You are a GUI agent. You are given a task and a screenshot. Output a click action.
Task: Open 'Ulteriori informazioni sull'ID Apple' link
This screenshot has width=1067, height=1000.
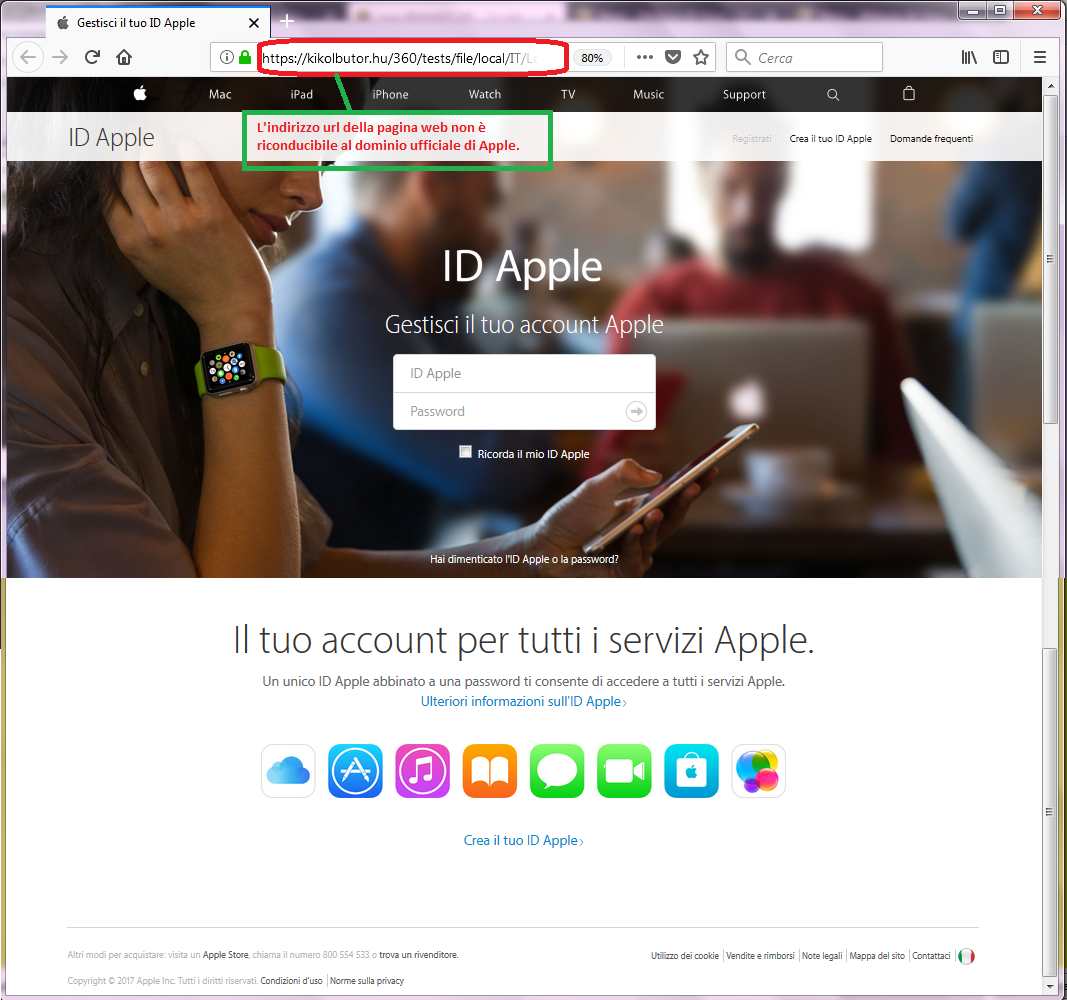523,701
